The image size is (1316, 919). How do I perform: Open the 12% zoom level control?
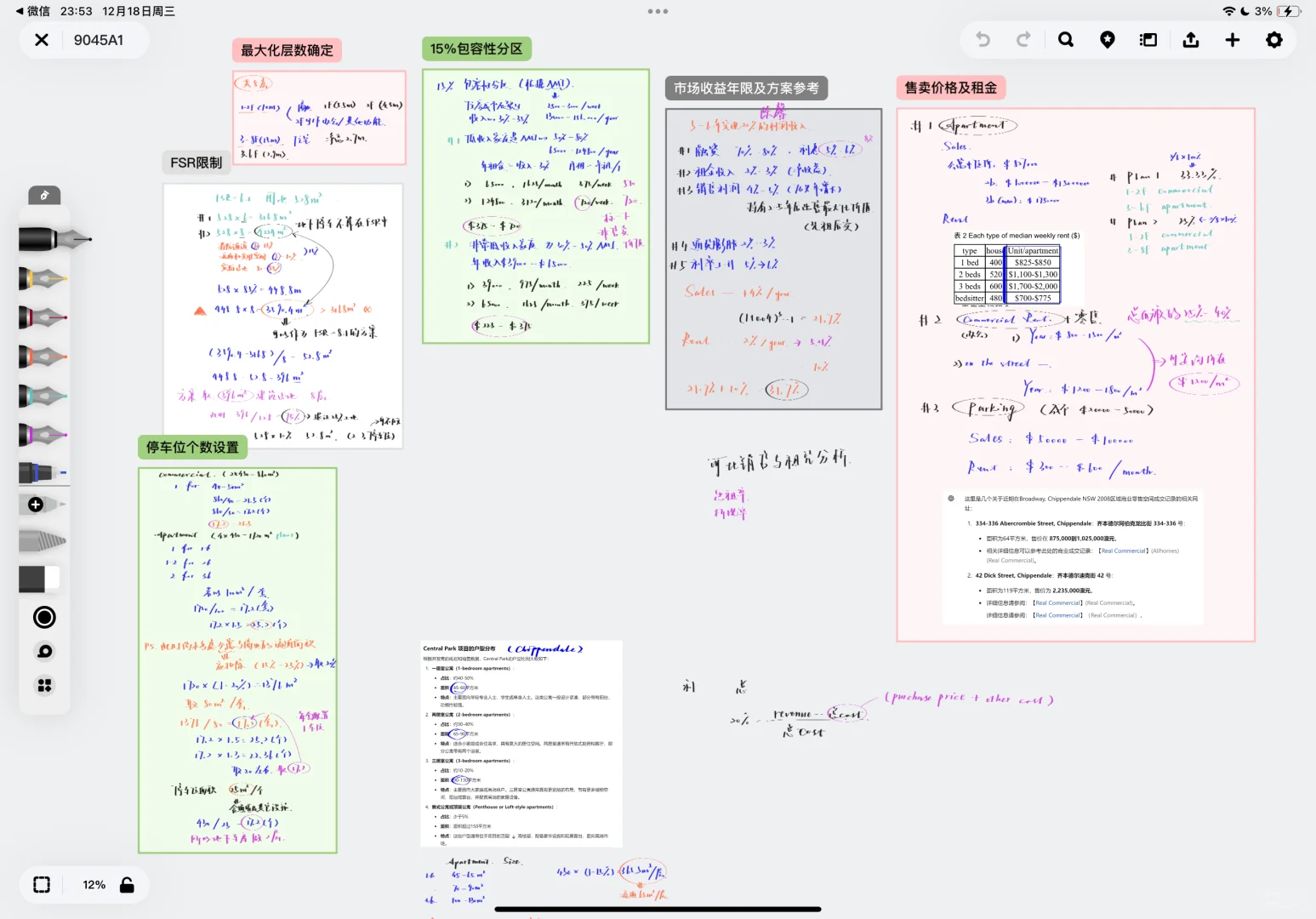tap(94, 885)
